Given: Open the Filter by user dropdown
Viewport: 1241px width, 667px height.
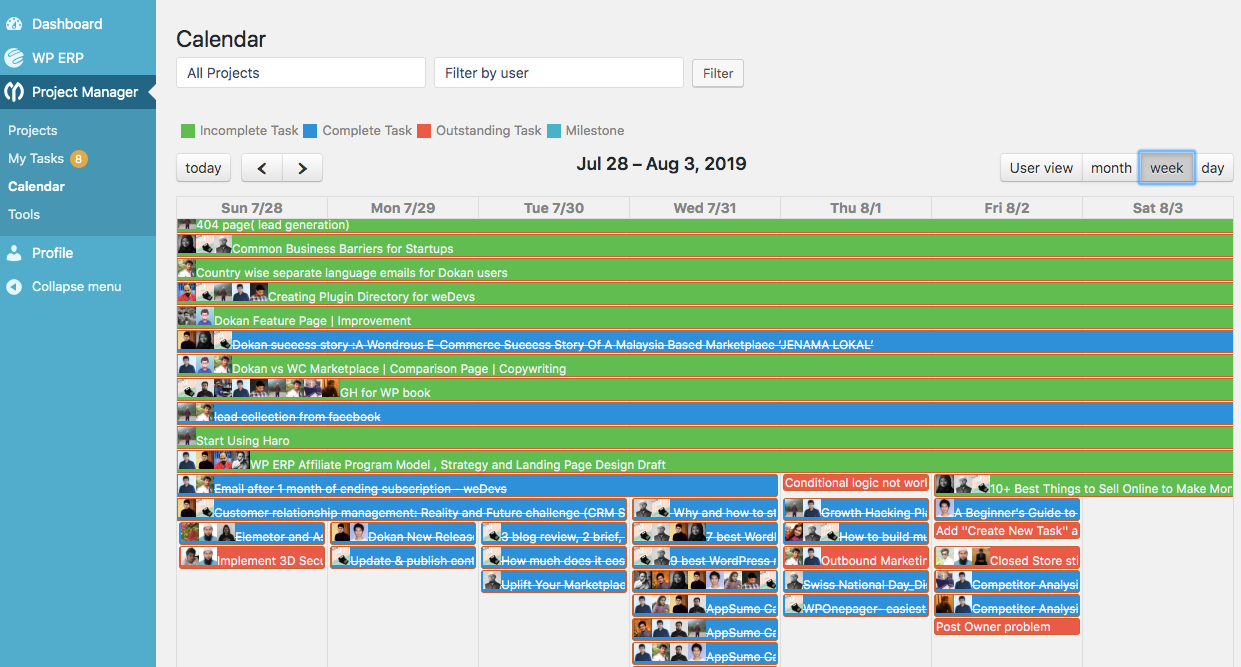Looking at the screenshot, I should pyautogui.click(x=558, y=72).
